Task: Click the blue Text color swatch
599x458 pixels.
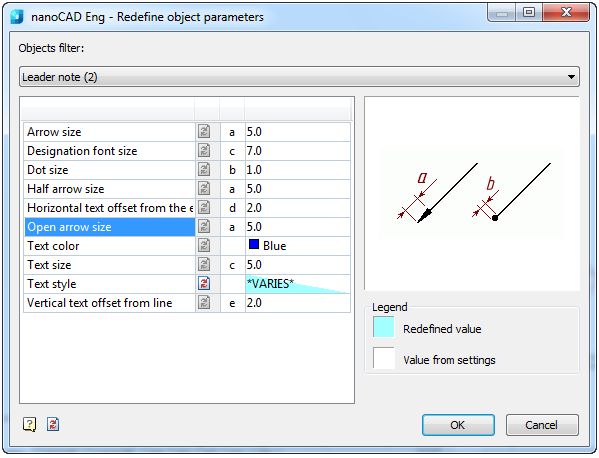Action: coord(254,244)
